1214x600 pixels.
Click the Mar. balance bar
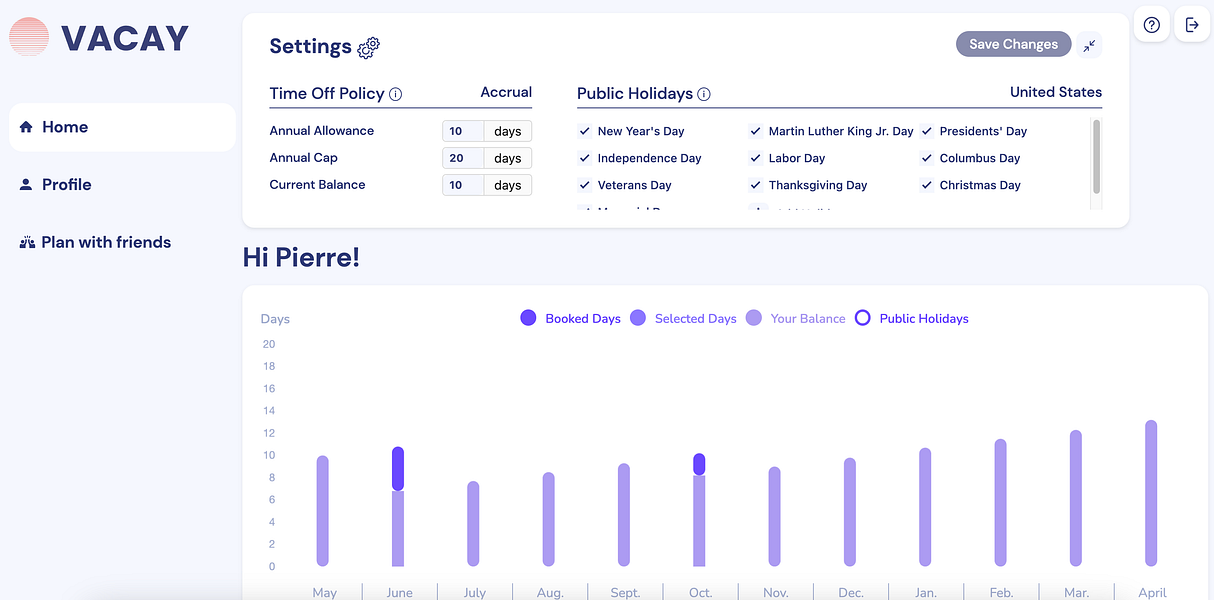(x=1076, y=498)
